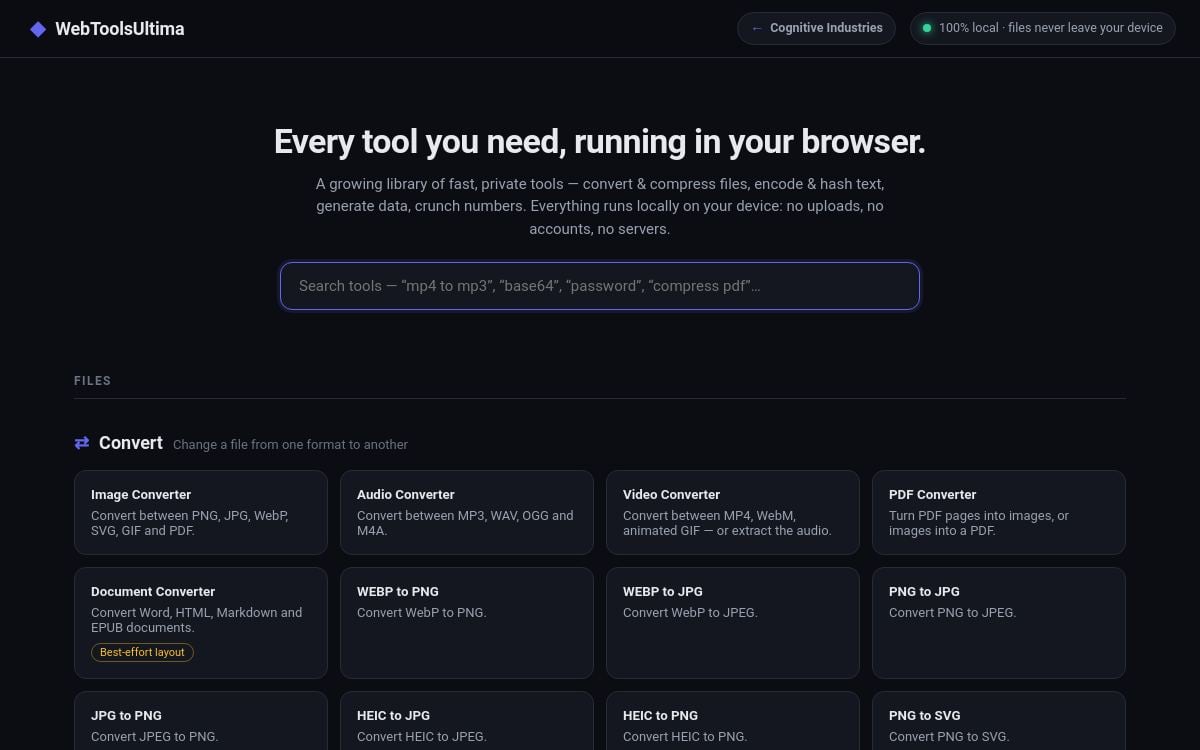Focus the Search tools input field
The height and width of the screenshot is (750, 1200).
click(x=600, y=286)
